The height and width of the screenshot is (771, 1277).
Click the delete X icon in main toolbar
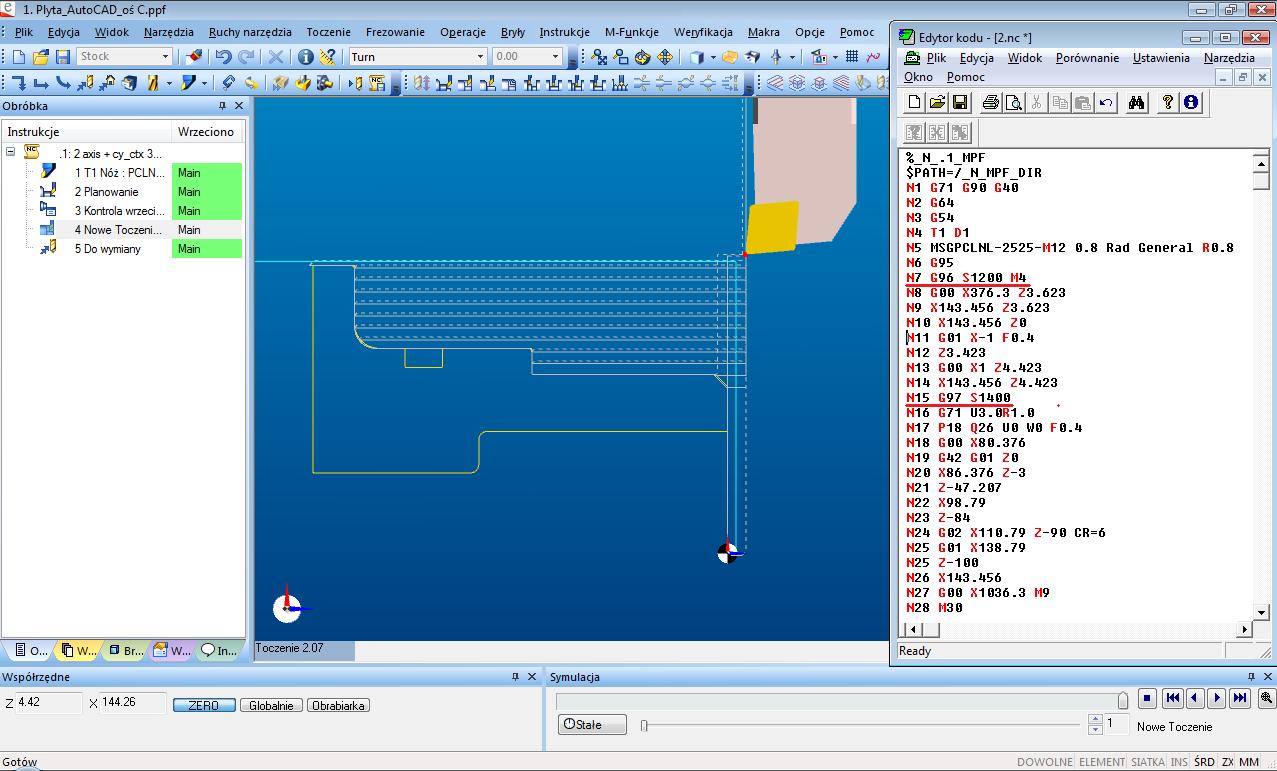275,57
